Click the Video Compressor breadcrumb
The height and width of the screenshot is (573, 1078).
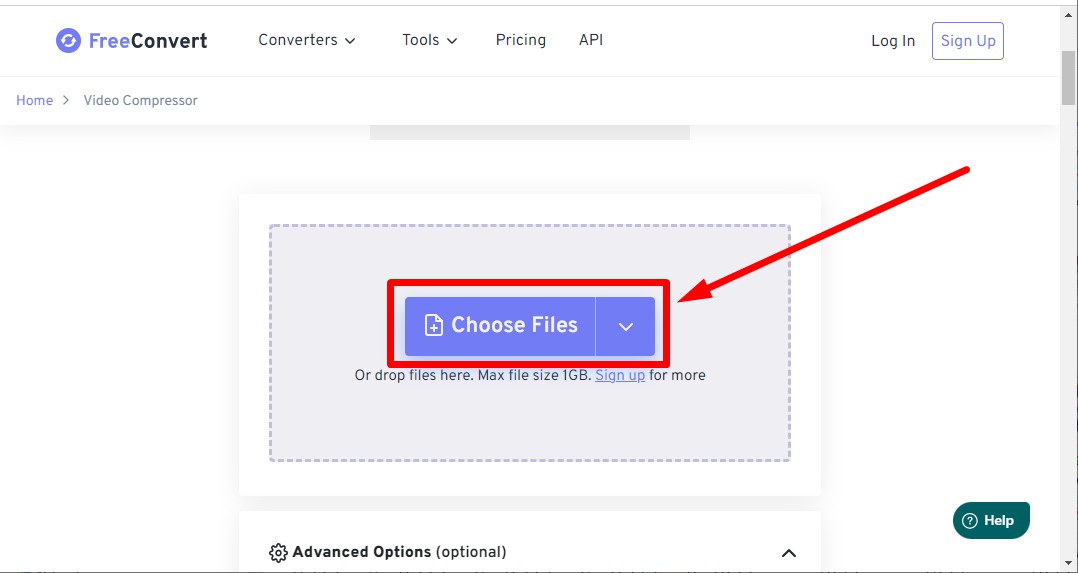pos(140,100)
